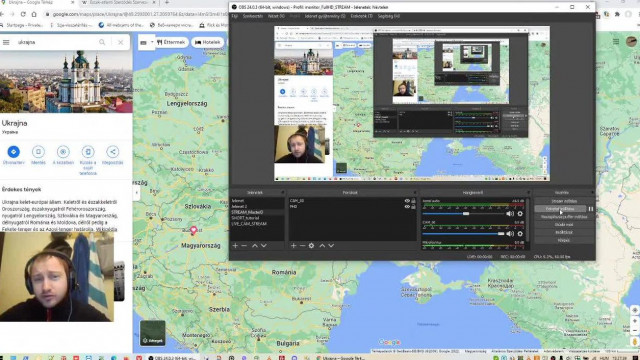This screenshot has height=360, width=640.
Task: Open Jelenetgyűjtemény menu in OBS
Action: [325, 16]
